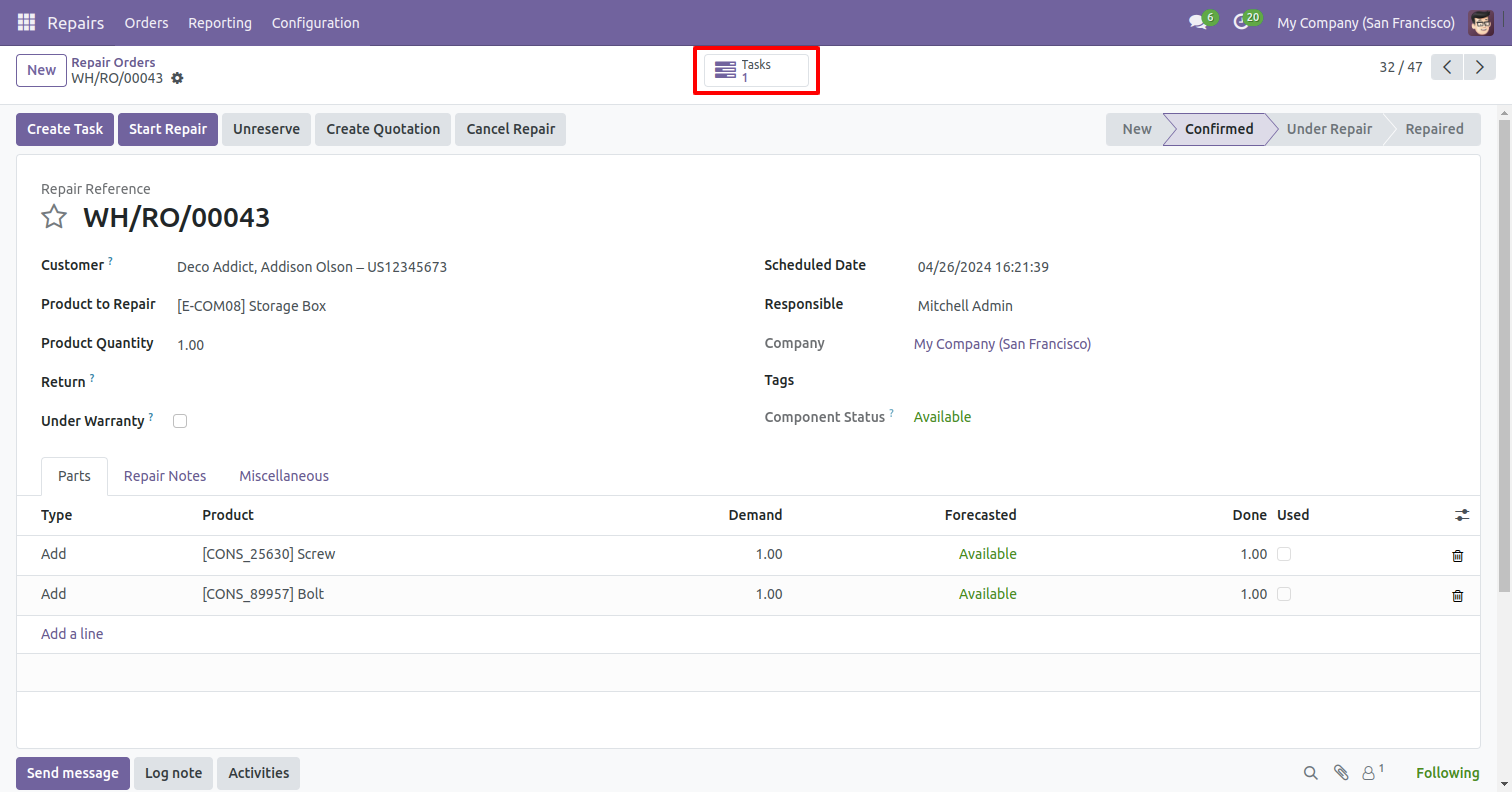Switch to the Miscellaneous tab
1512x792 pixels.
click(x=284, y=476)
